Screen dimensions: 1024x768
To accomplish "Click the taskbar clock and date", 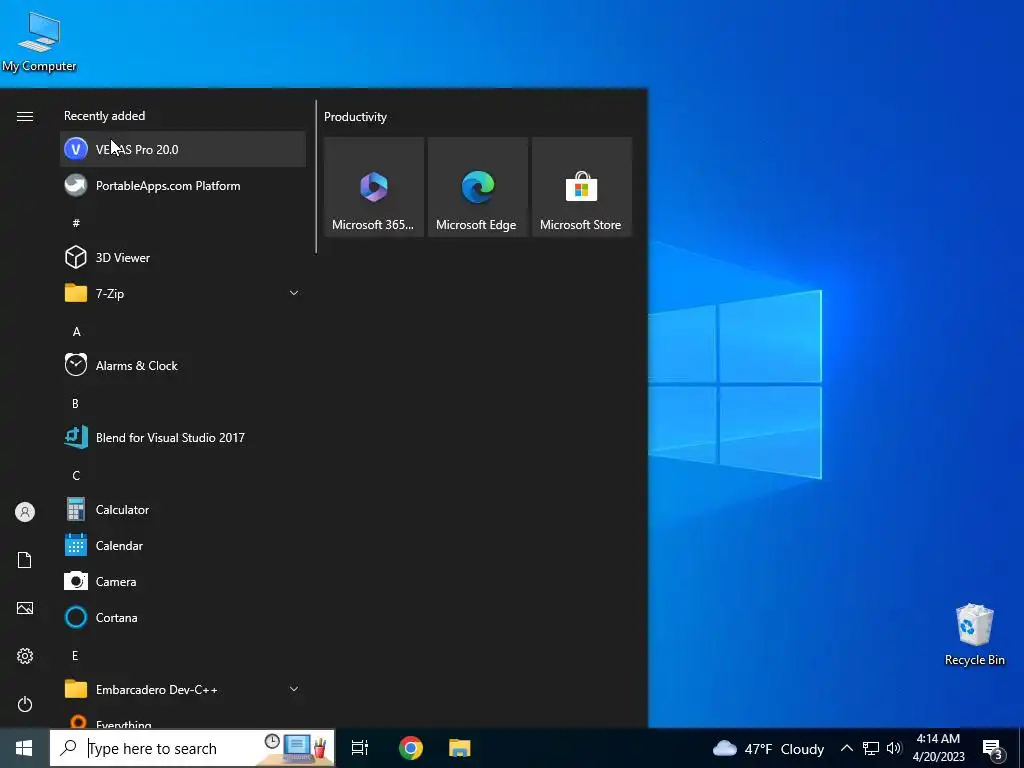I will [938, 748].
